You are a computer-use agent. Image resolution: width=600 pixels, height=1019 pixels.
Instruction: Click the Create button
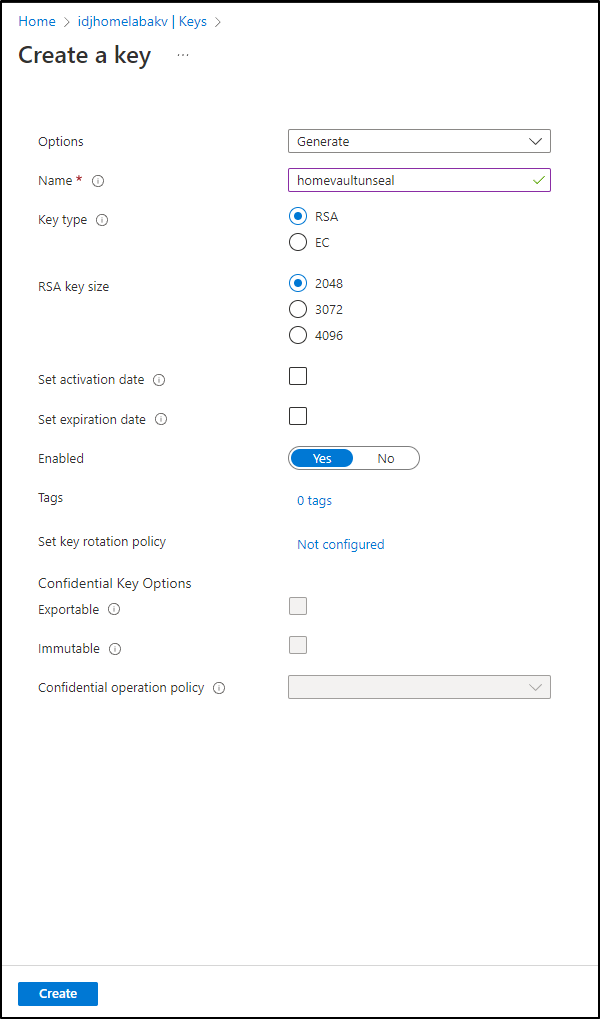(x=58, y=994)
